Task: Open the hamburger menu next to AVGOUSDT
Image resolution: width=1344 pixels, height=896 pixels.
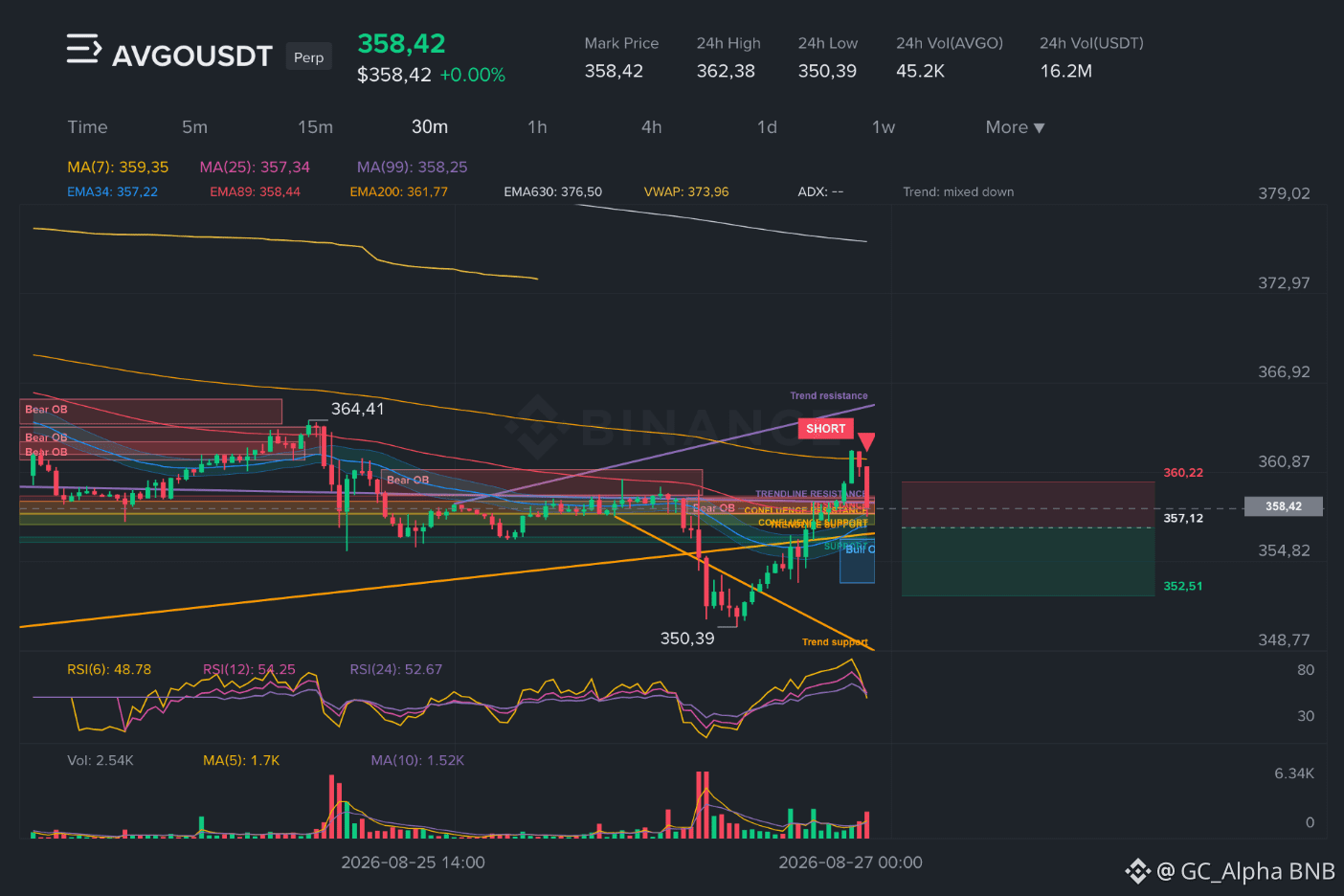Action: pos(83,49)
